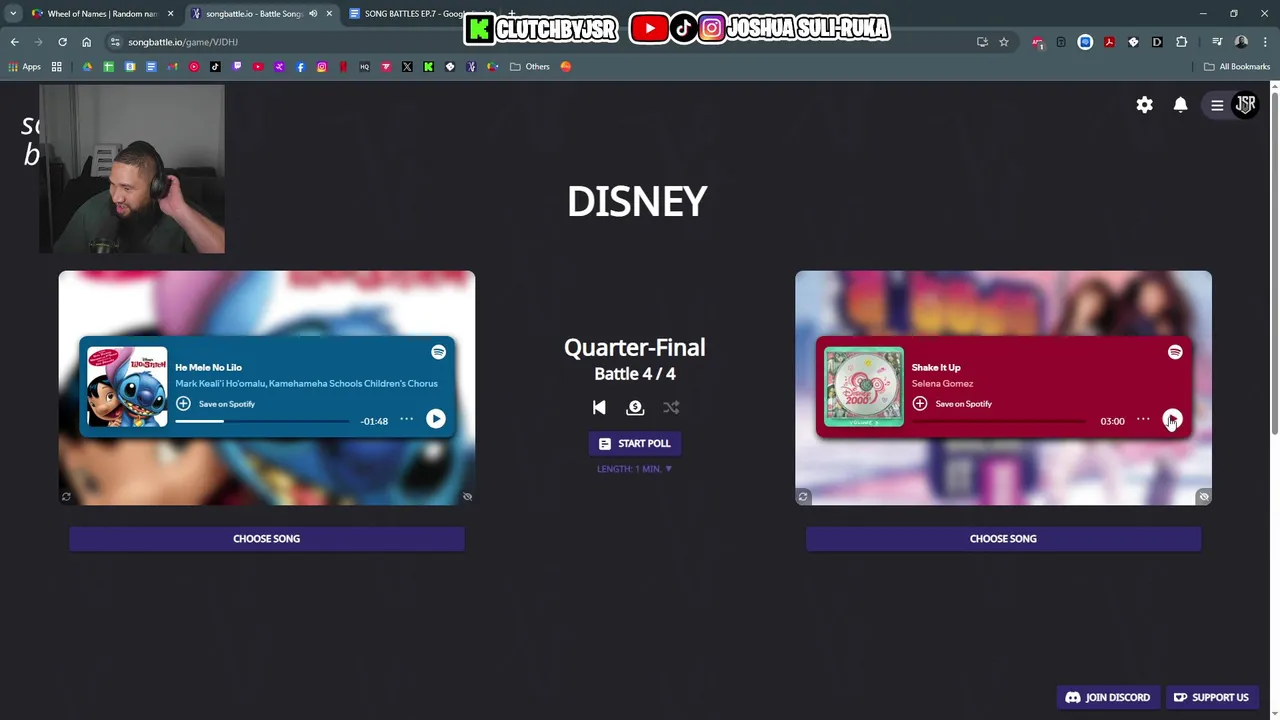Open browser media controls icon
1280x720 pixels.
1217,42
